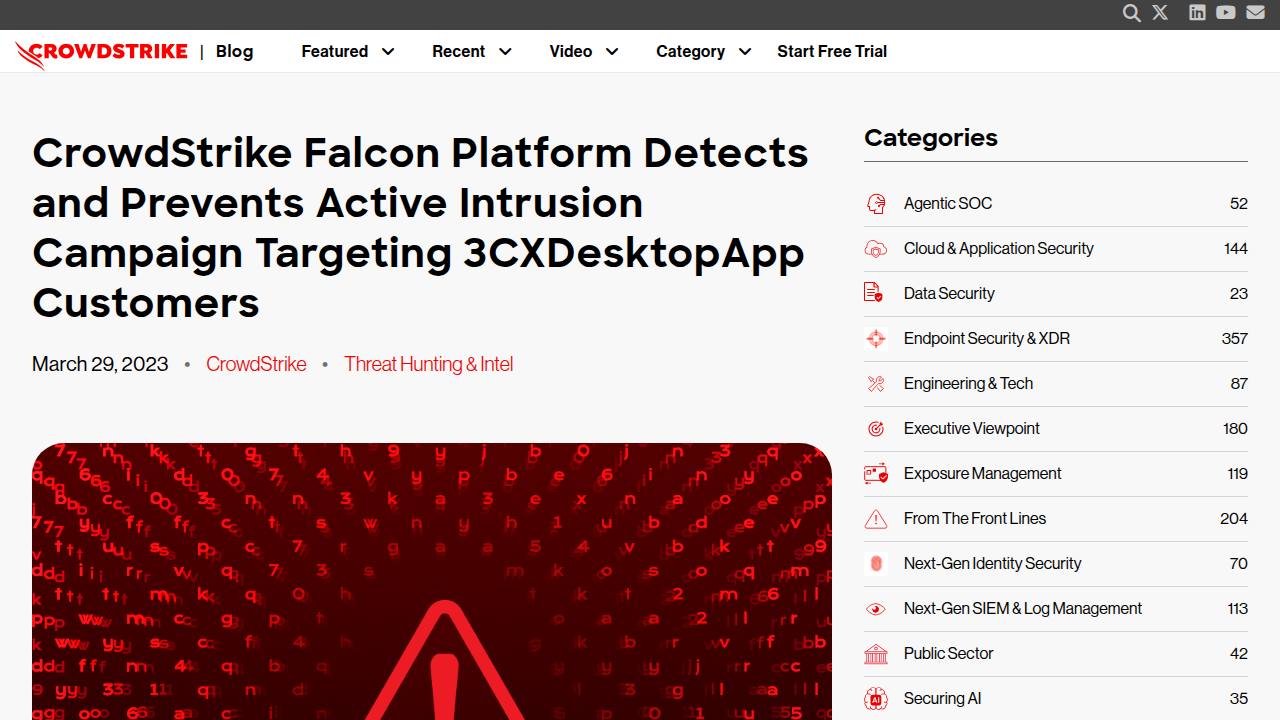1280x720 pixels.
Task: Click the count 87 for Engineering & Tech
Action: tap(1239, 383)
